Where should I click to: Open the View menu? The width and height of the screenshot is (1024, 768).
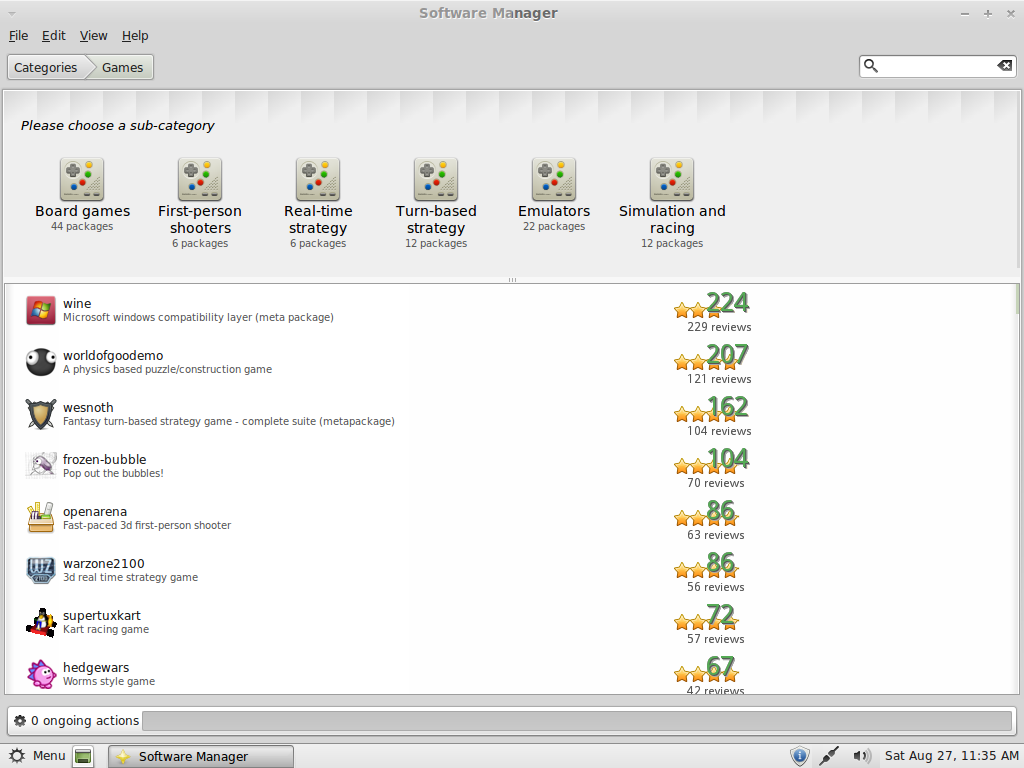click(93, 36)
